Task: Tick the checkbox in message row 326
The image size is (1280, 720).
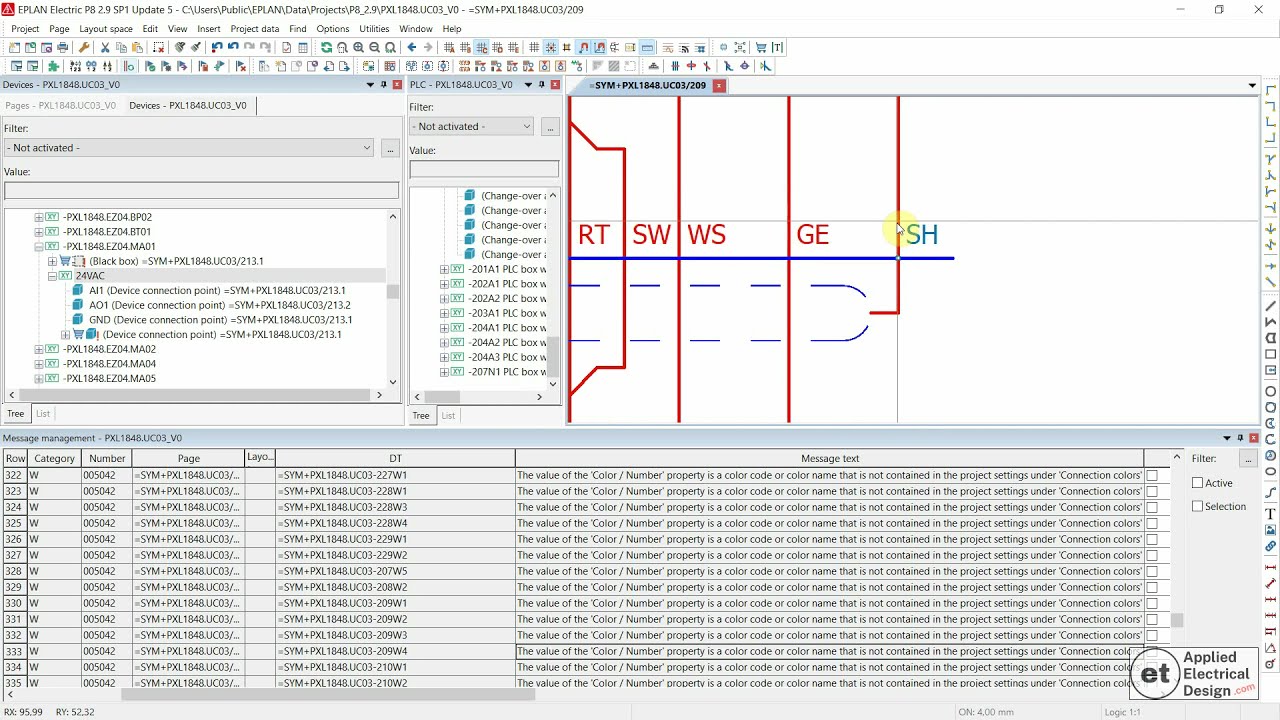Action: pyautogui.click(x=1152, y=540)
